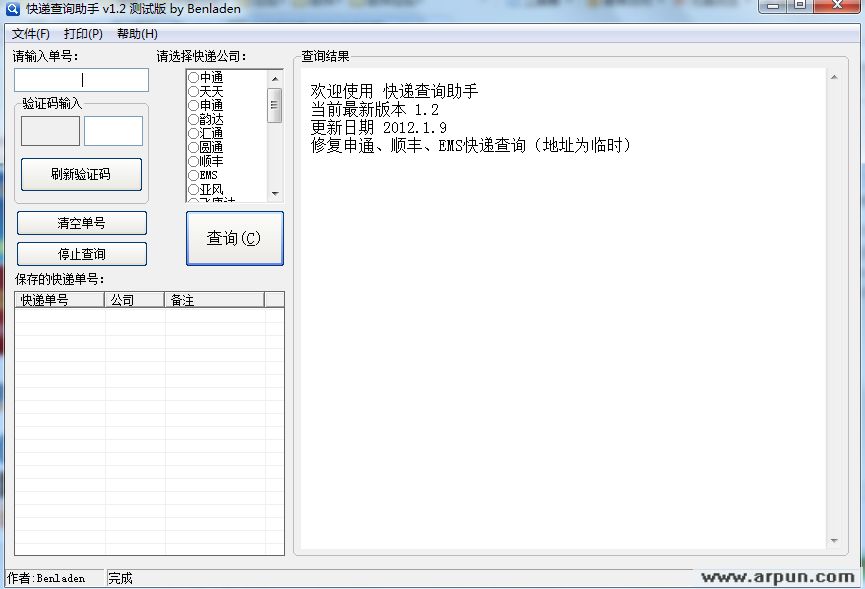Open the 打印(P) menu

(x=83, y=34)
